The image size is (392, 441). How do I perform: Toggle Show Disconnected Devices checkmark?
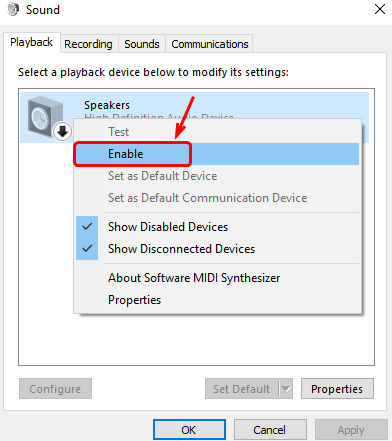point(87,249)
